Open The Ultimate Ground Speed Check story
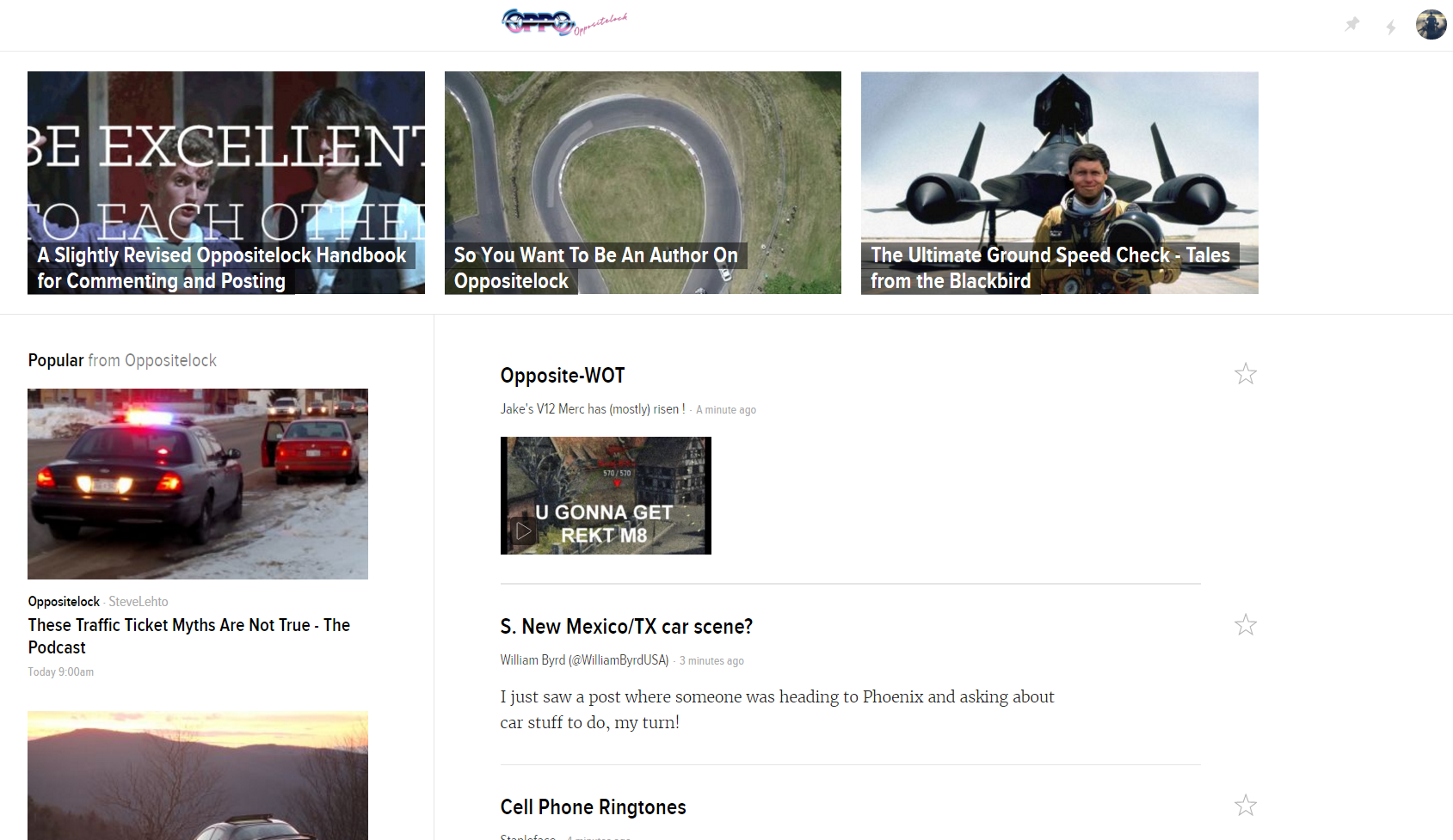The height and width of the screenshot is (840, 1453). tap(1059, 182)
